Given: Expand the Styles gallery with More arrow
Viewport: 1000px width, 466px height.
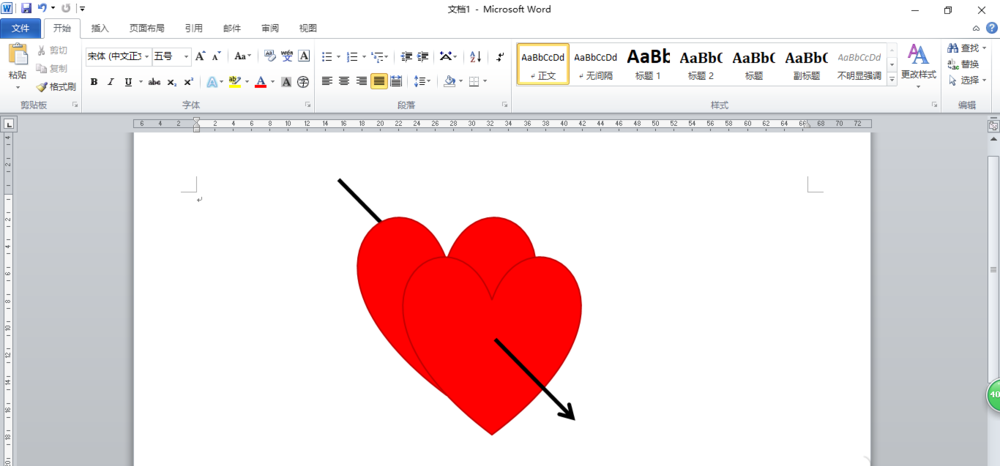Looking at the screenshot, I should pos(892,79).
